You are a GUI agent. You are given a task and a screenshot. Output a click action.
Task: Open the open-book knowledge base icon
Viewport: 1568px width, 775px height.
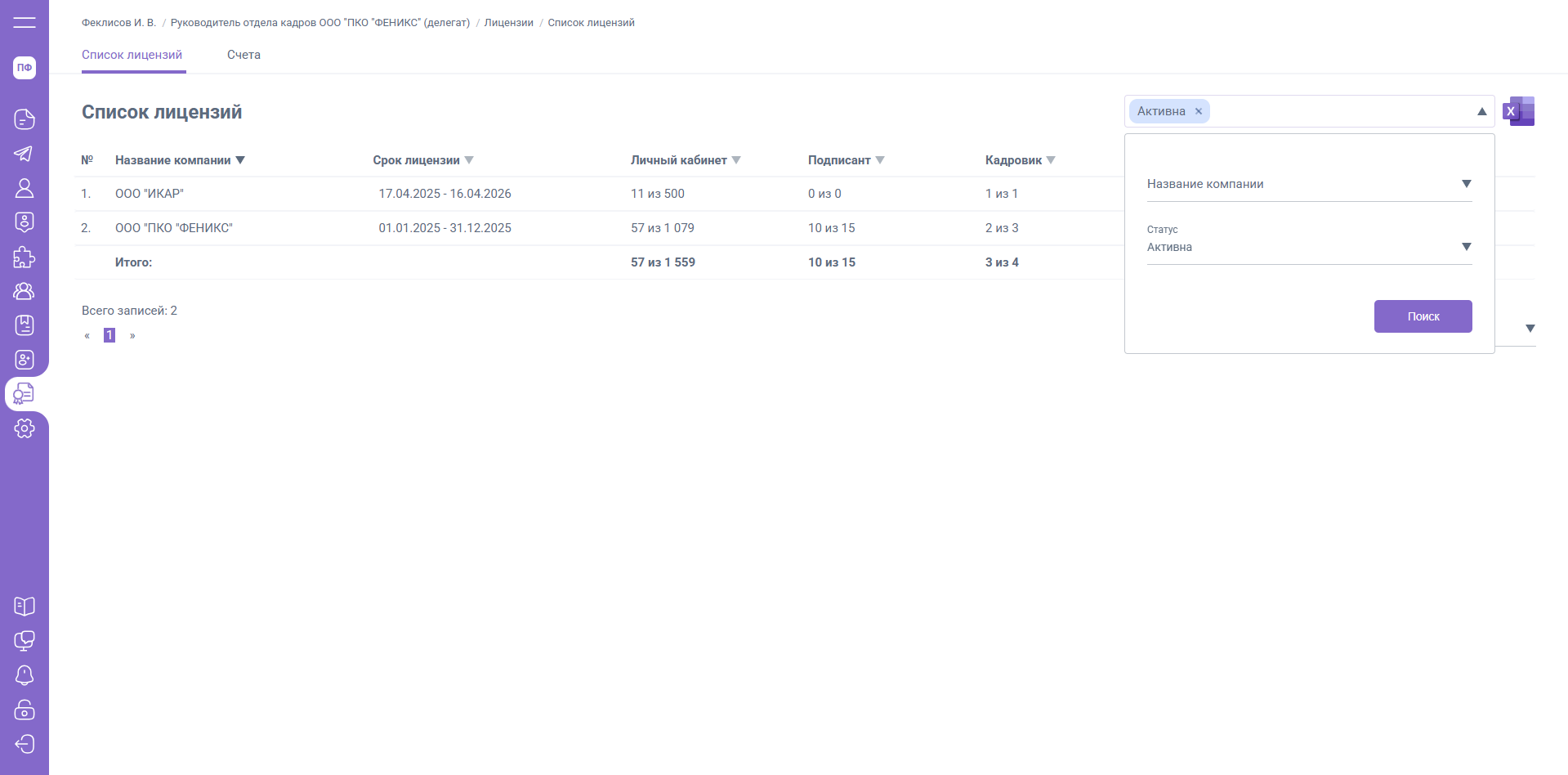(25, 607)
